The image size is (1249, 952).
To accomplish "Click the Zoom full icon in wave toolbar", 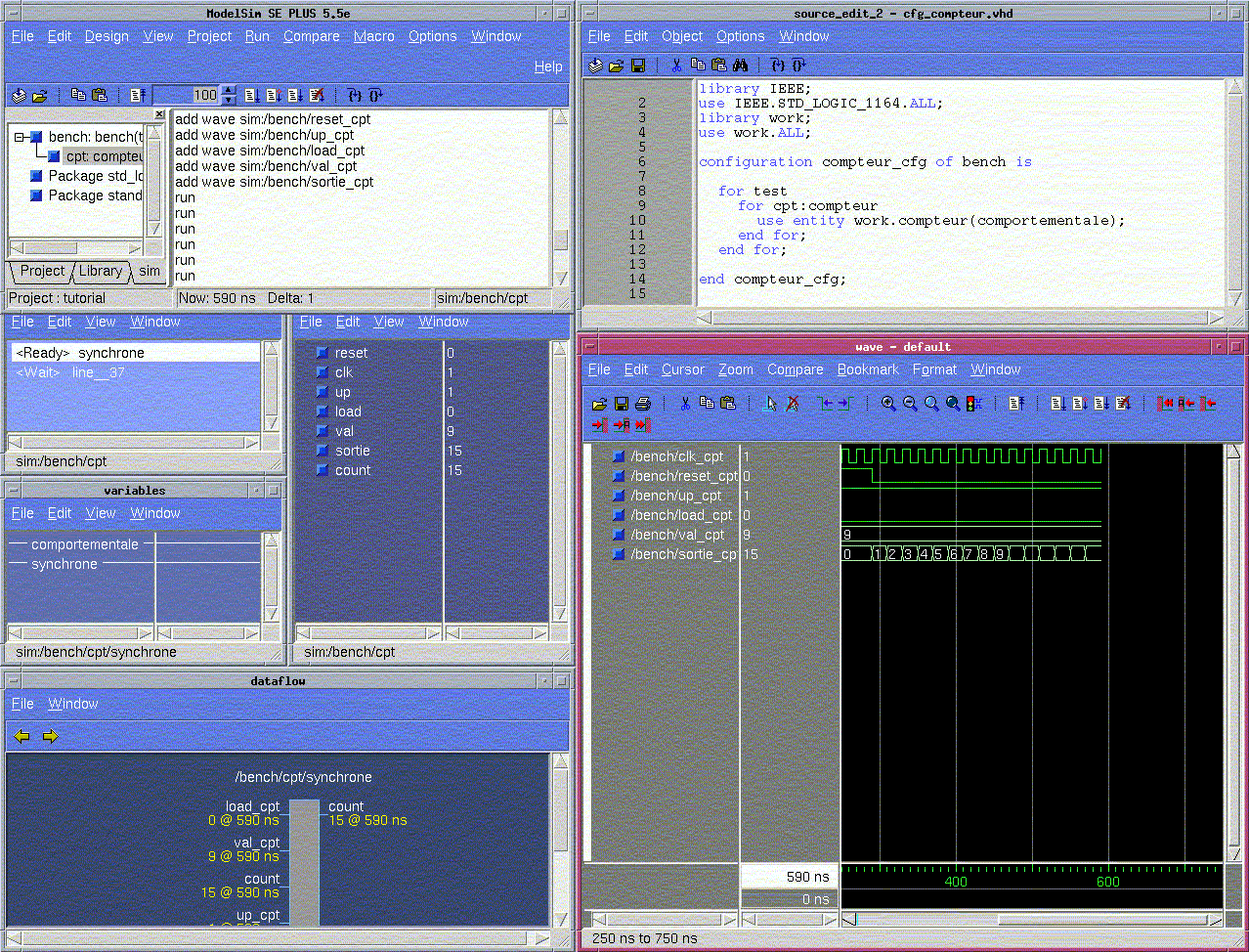I will click(x=953, y=403).
